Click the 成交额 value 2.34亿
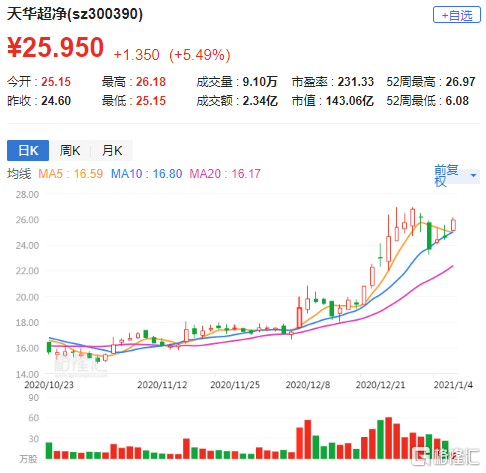Viewport: 486px width, 473px height. [260, 101]
